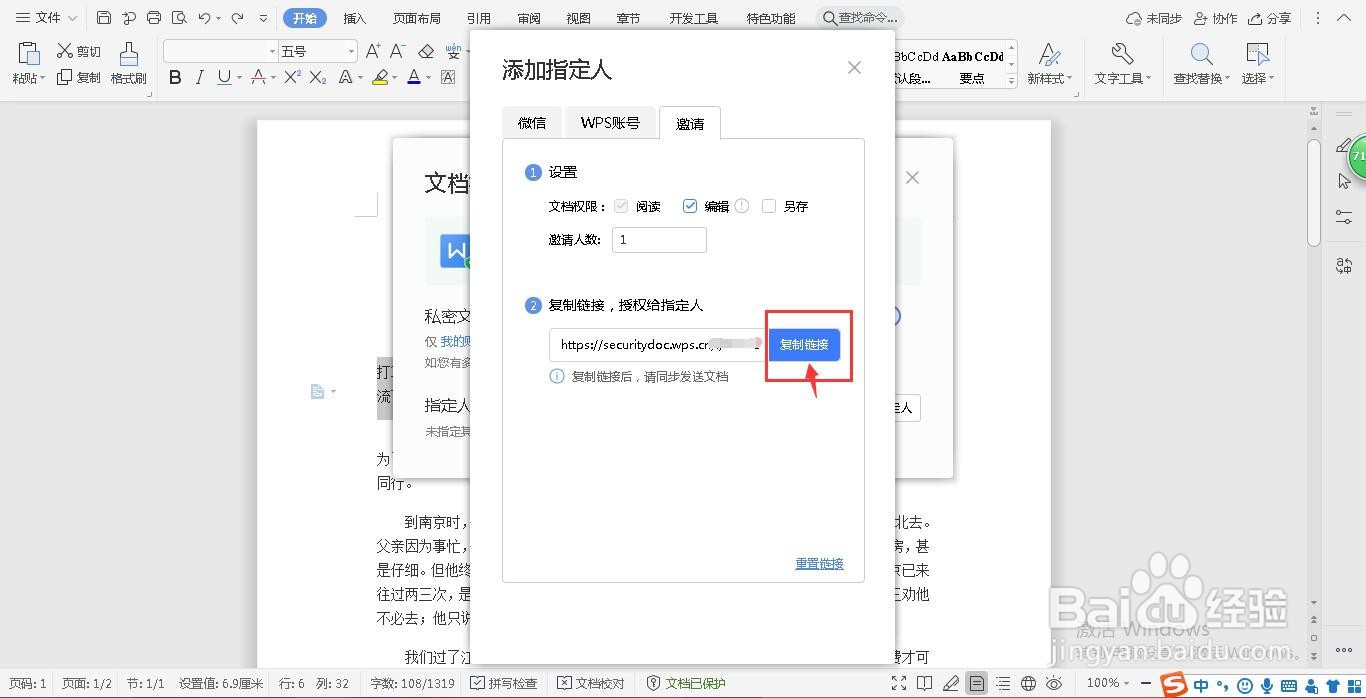This screenshot has width=1366, height=698.
Task: Click the highlighter color swatch
Action: (x=380, y=77)
